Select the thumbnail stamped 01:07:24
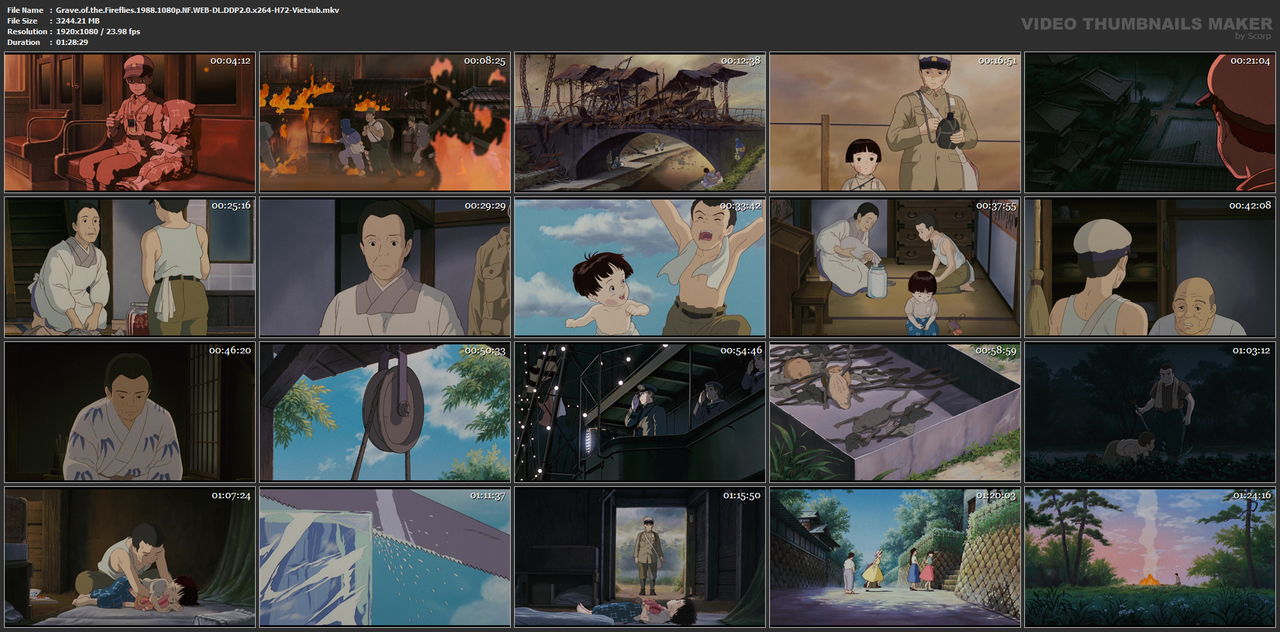1280x632 pixels. point(130,557)
